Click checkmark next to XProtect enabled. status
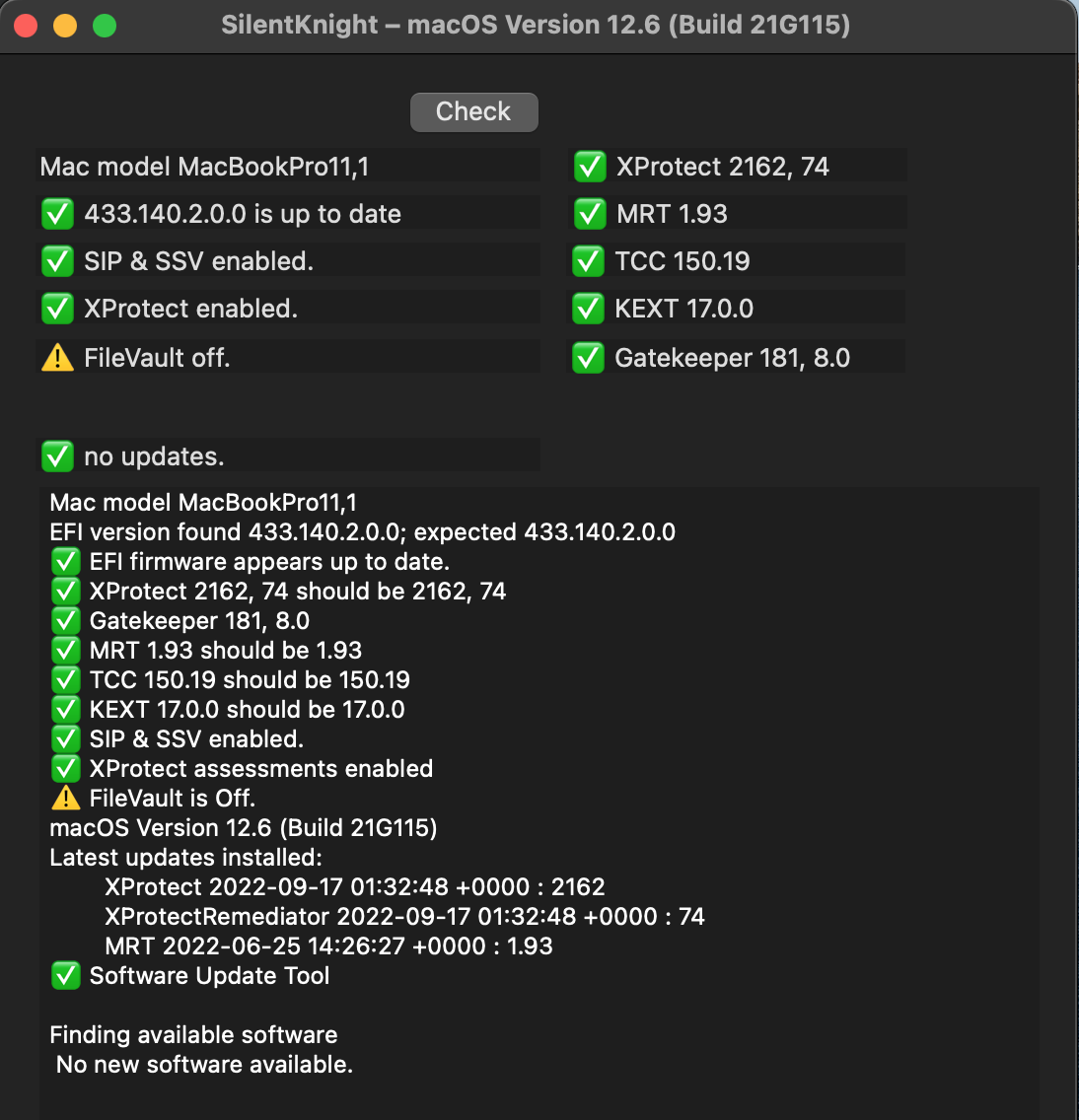This screenshot has height=1120, width=1079. point(58,309)
